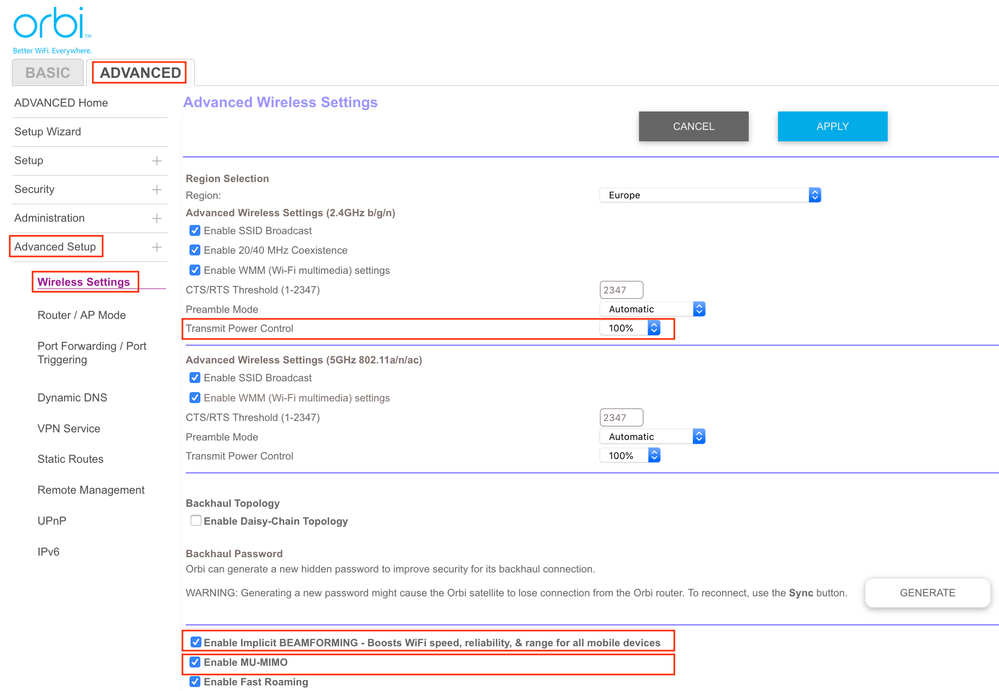Expand the Setup section plus icon

157,161
